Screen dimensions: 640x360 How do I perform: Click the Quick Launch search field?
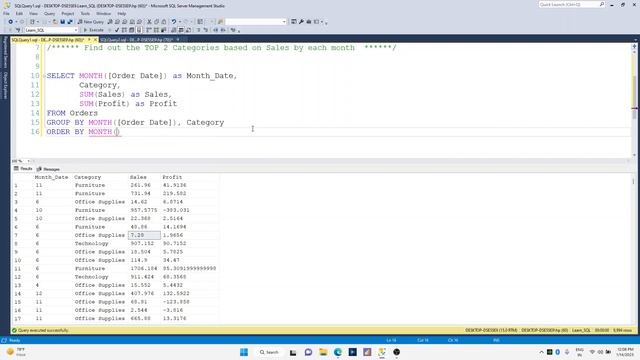(x=571, y=4)
